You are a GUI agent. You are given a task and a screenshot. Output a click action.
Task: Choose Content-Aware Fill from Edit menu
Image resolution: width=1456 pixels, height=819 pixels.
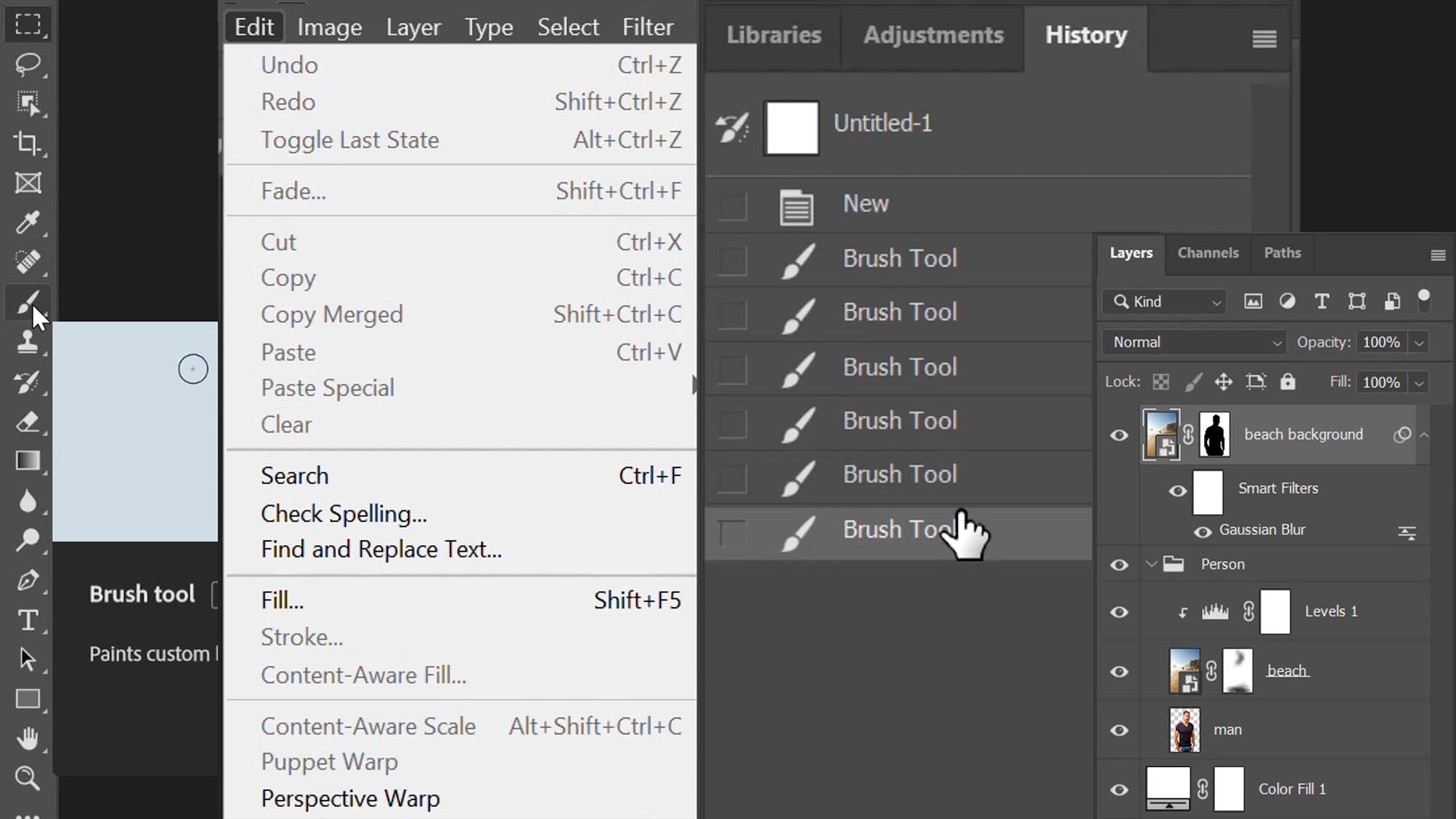tap(364, 675)
